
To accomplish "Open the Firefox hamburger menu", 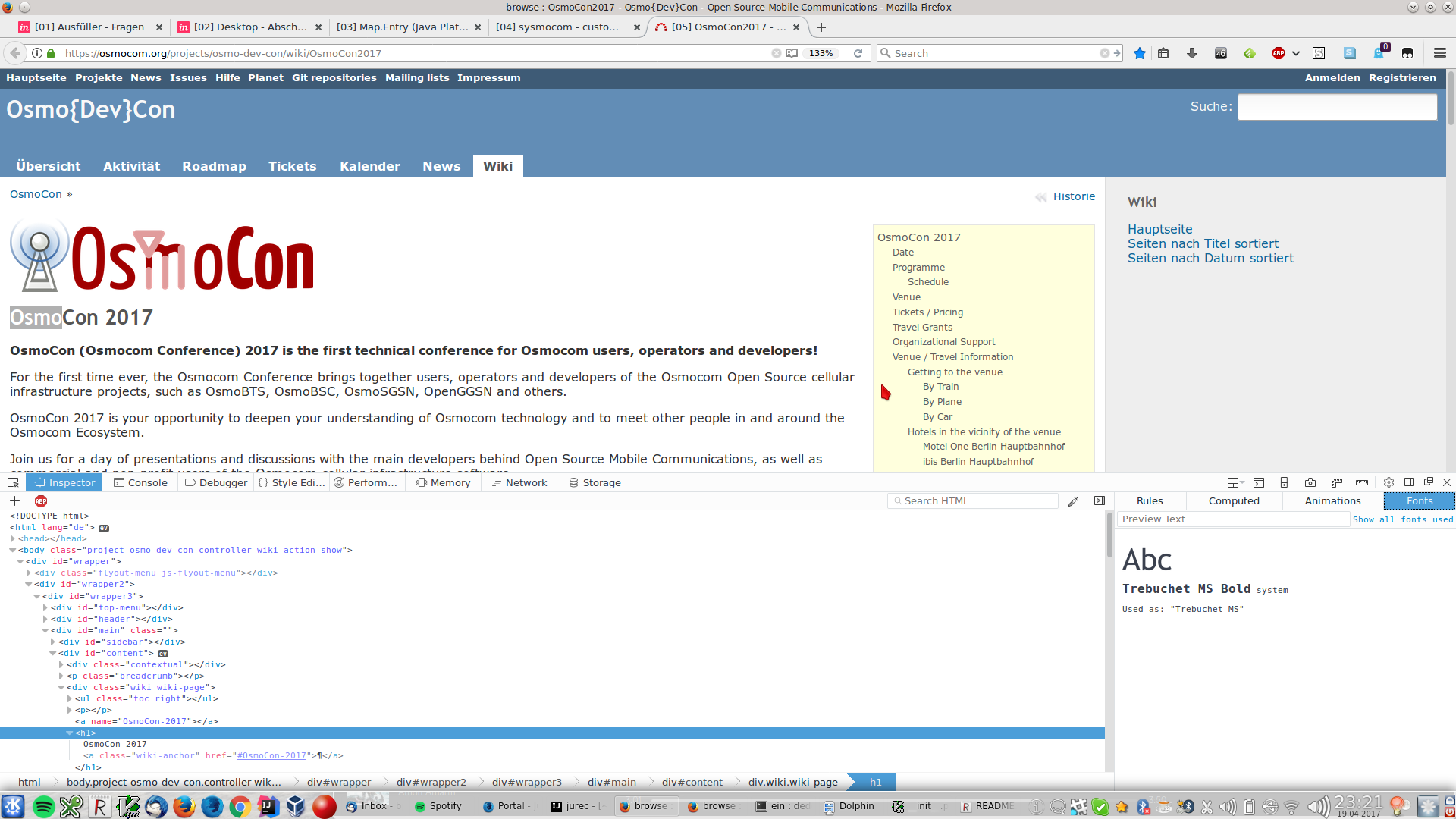I will (1439, 53).
